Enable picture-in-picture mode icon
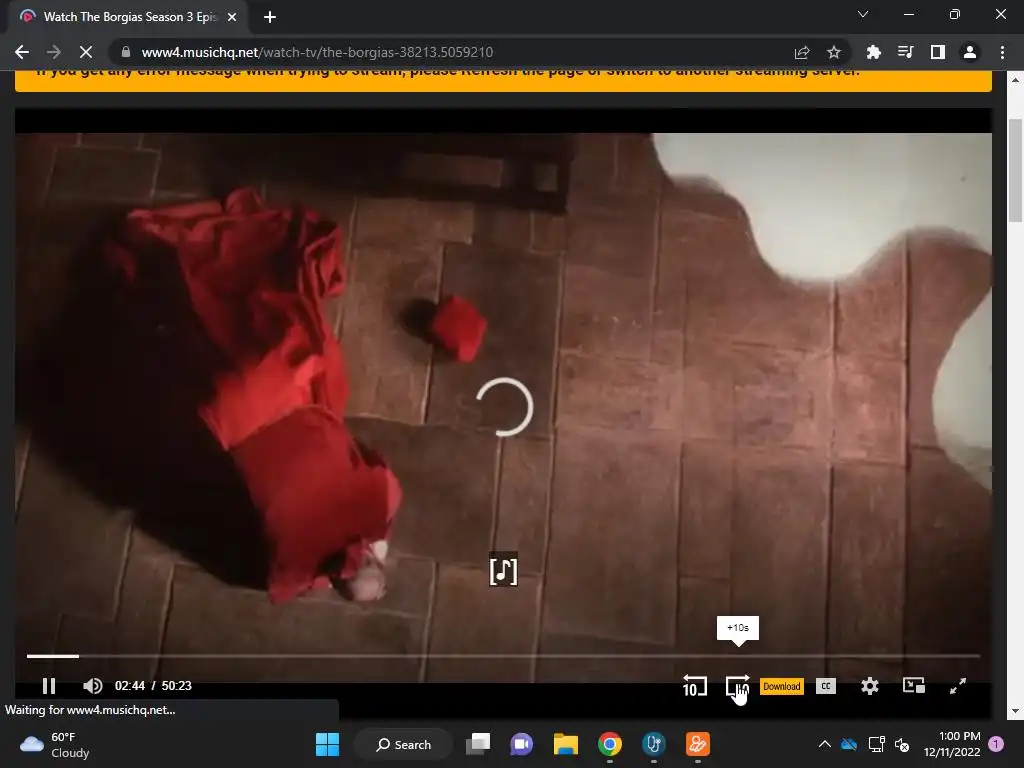The image size is (1024, 768). [913, 686]
